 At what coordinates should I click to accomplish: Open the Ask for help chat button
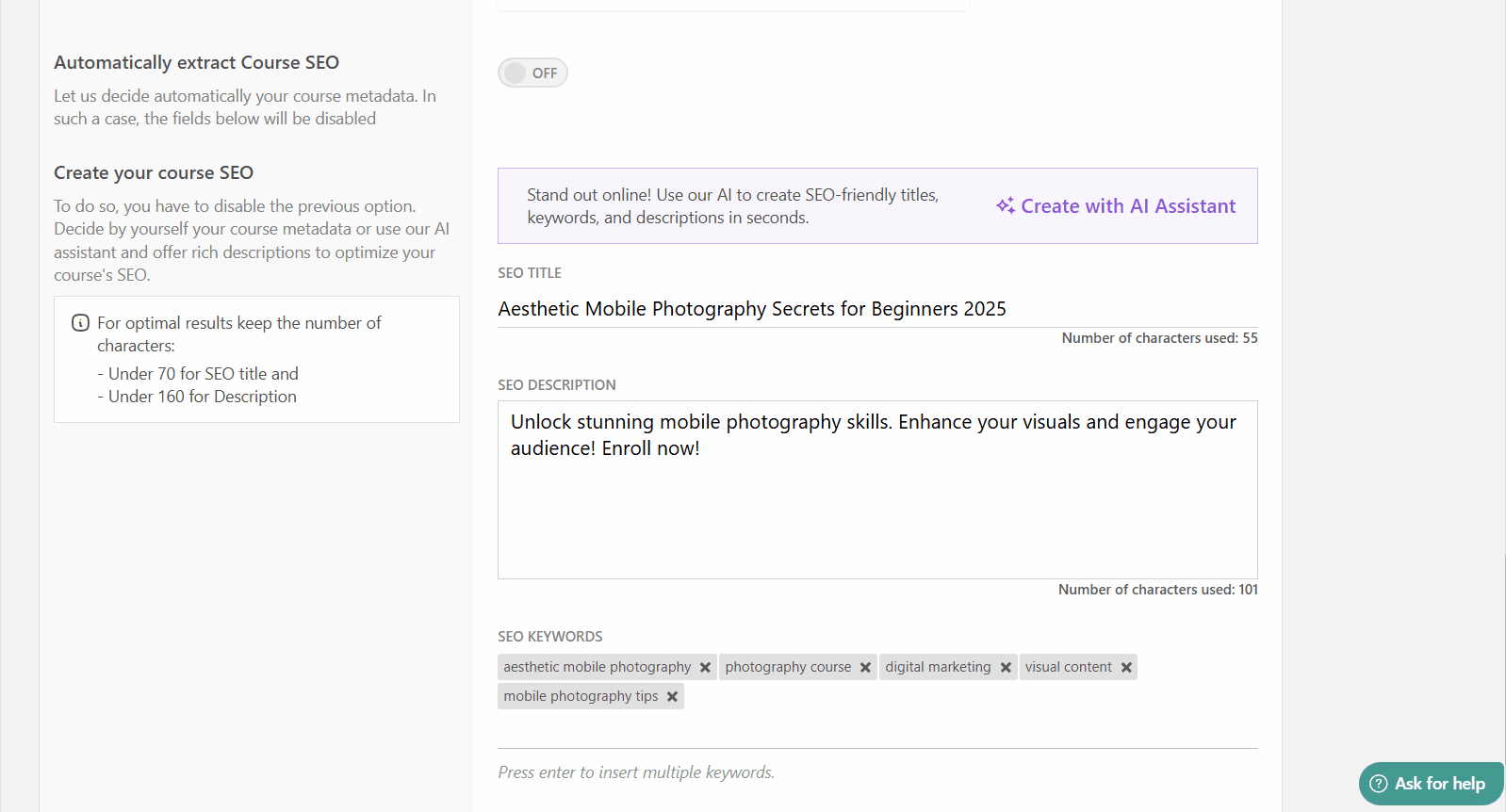tap(1431, 784)
